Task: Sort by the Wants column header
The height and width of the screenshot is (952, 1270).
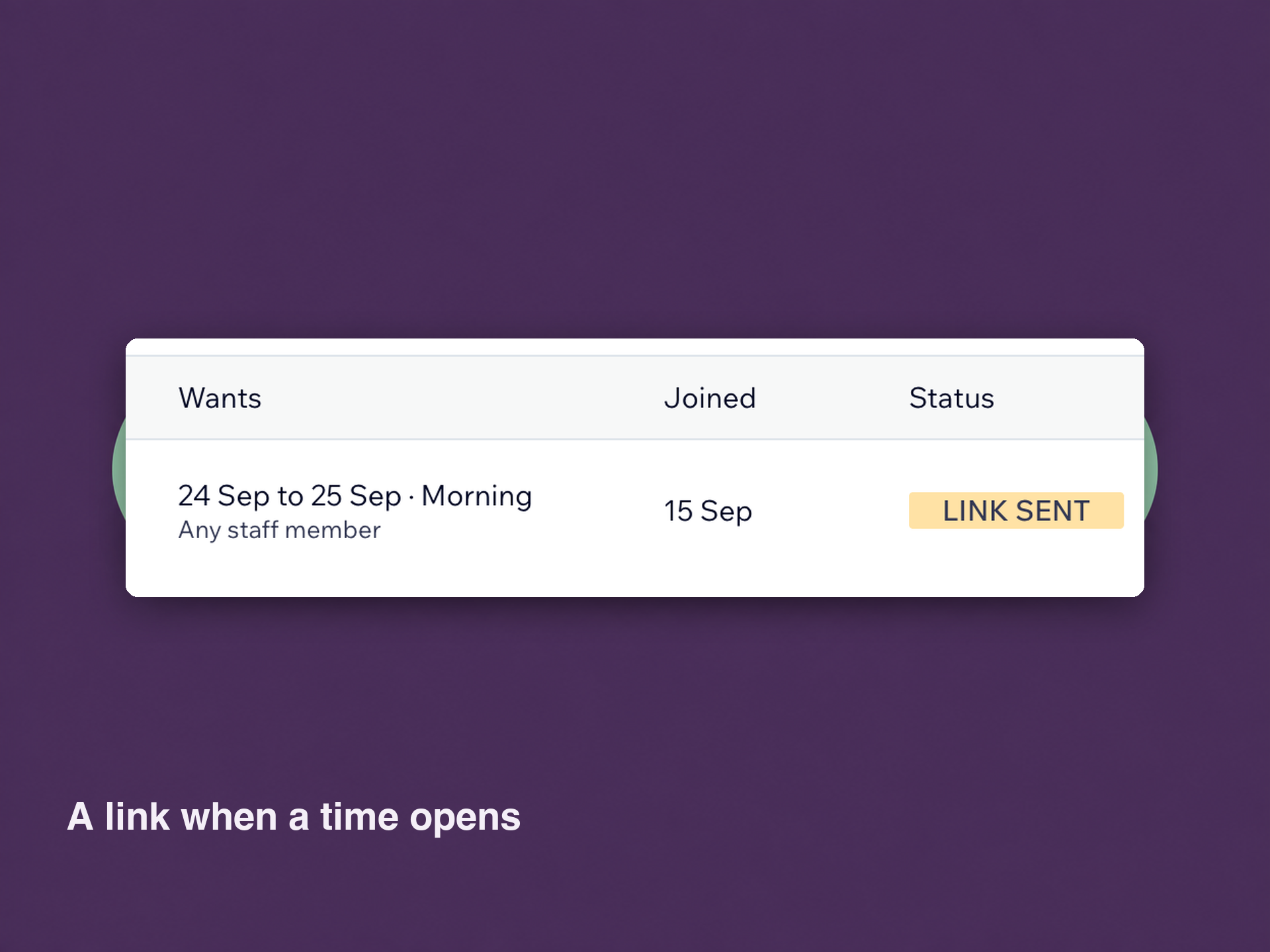Action: point(220,398)
